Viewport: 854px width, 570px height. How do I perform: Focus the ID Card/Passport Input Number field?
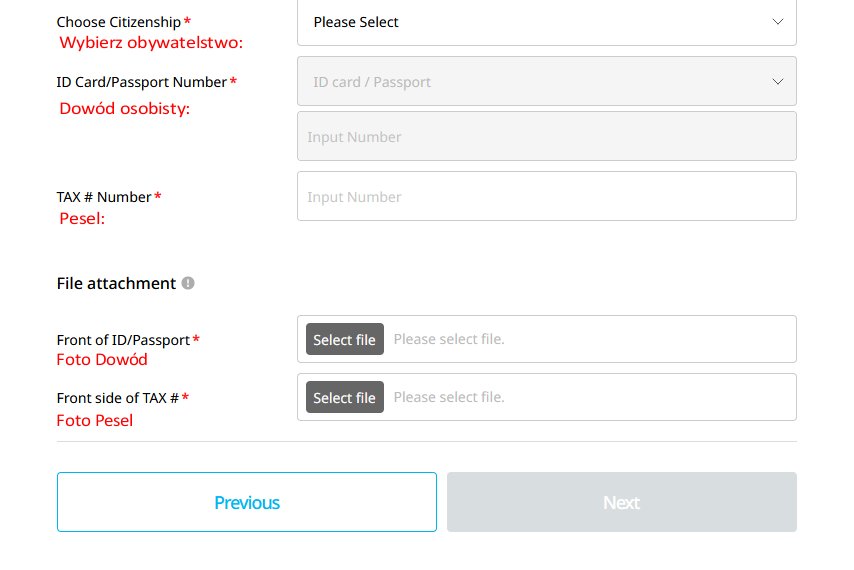547,136
